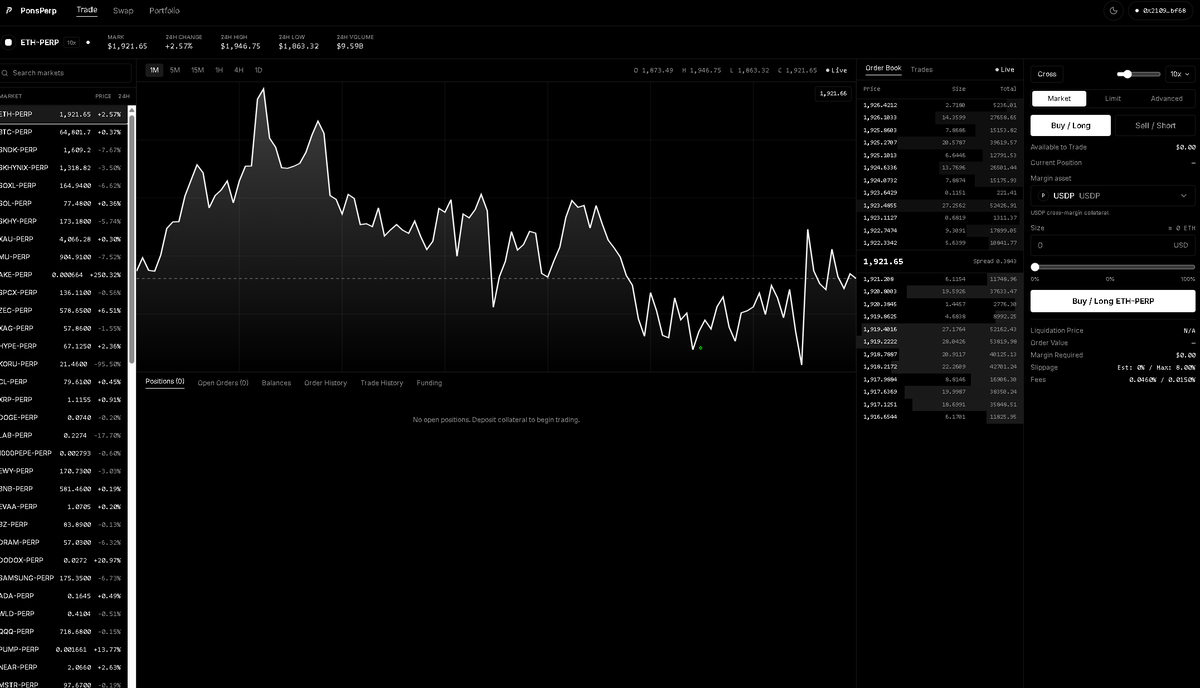Switch chart to 1D timeframe
1200x688 pixels.
tap(258, 70)
